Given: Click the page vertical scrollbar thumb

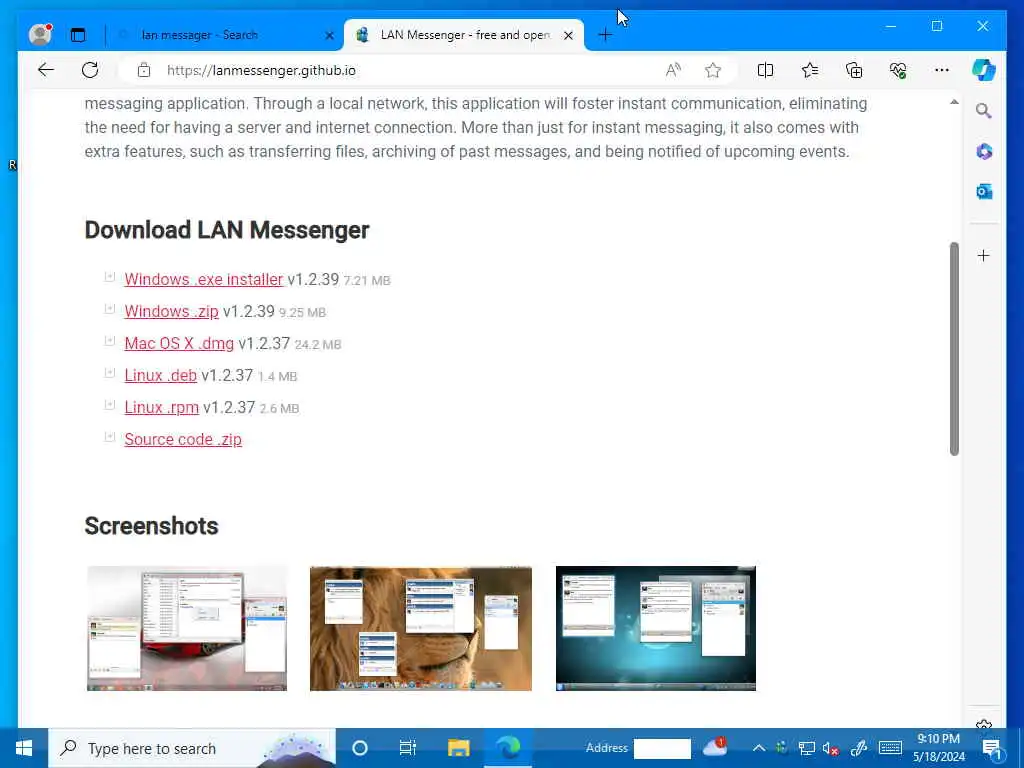Looking at the screenshot, I should coord(954,349).
